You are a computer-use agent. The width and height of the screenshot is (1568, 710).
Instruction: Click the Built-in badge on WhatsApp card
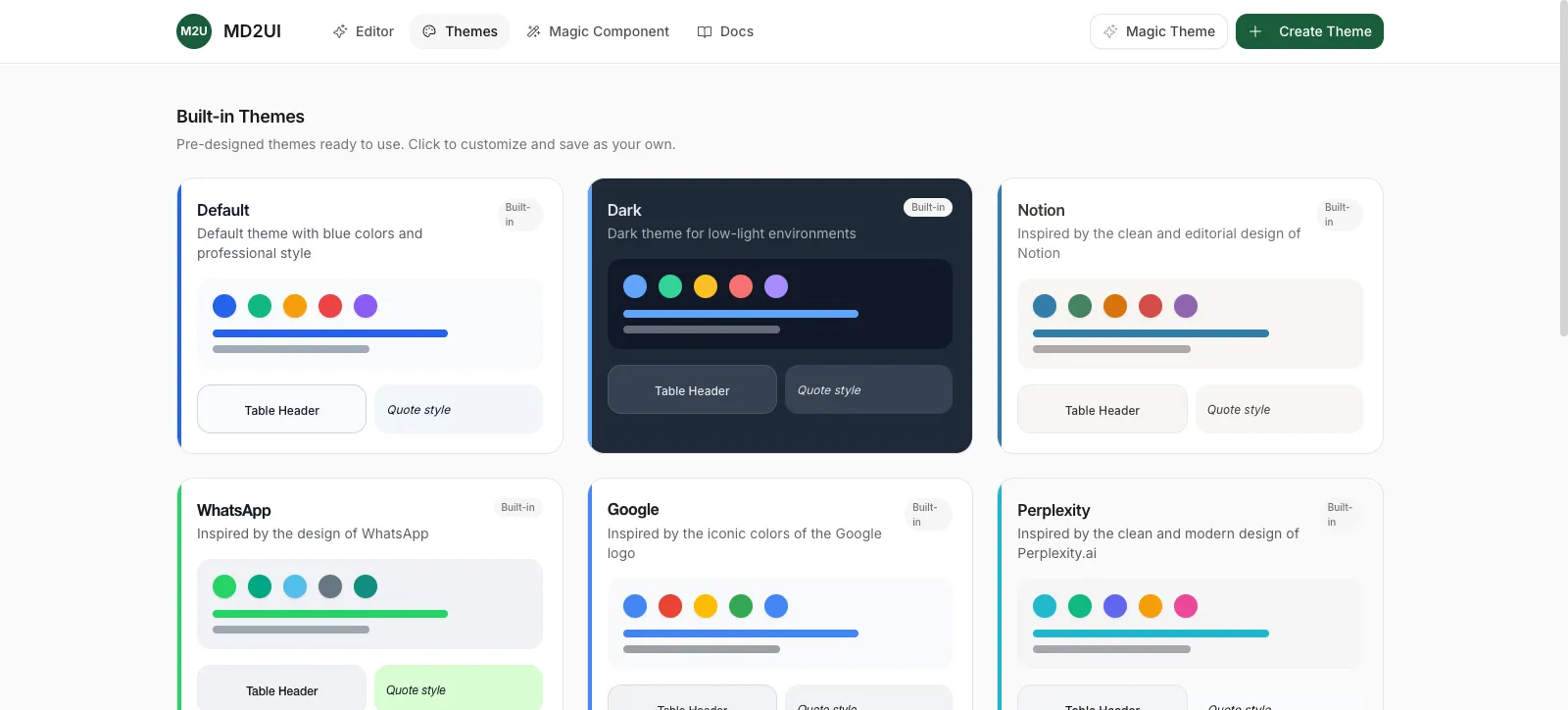coord(517,507)
